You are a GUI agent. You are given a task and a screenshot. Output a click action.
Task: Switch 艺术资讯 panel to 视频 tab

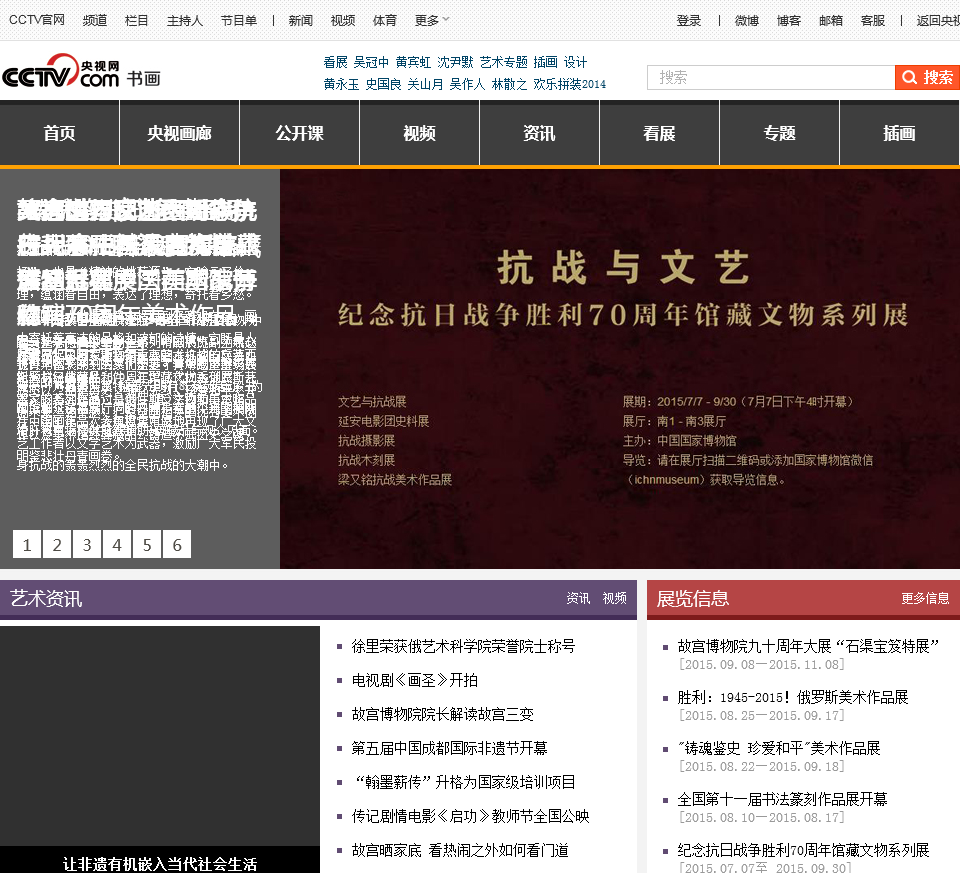[x=614, y=598]
